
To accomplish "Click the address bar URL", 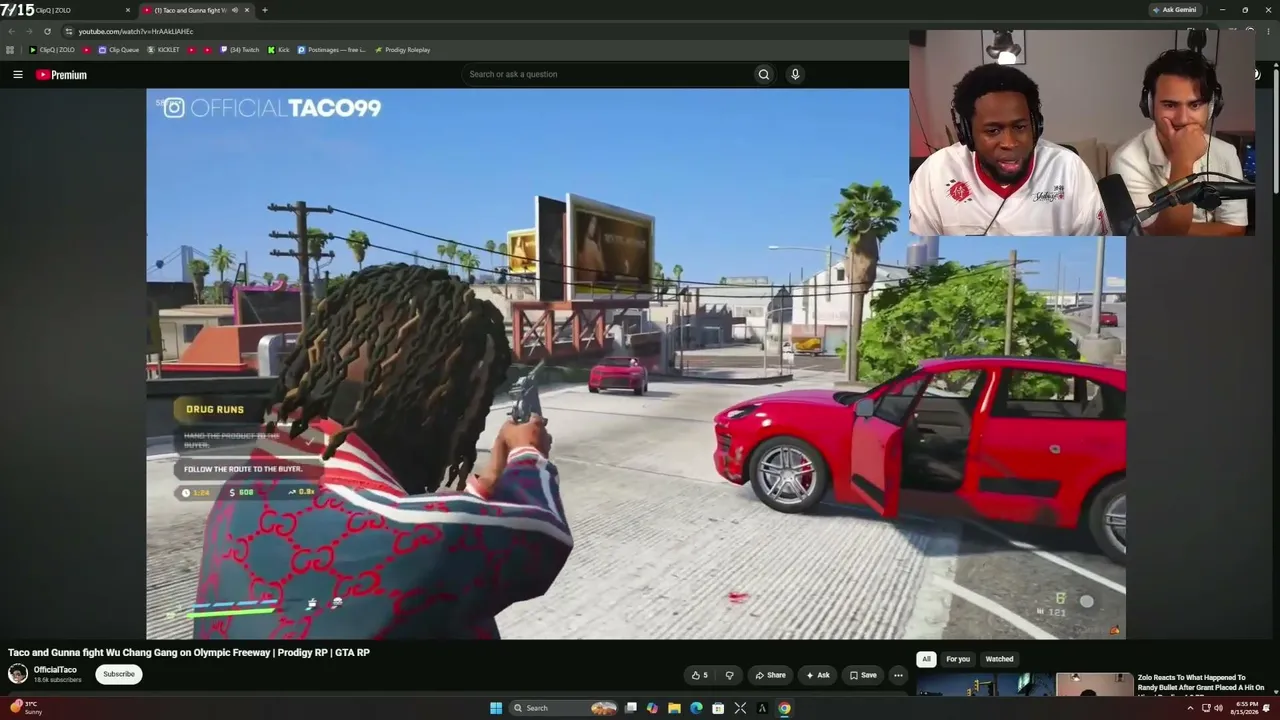I will (x=136, y=31).
